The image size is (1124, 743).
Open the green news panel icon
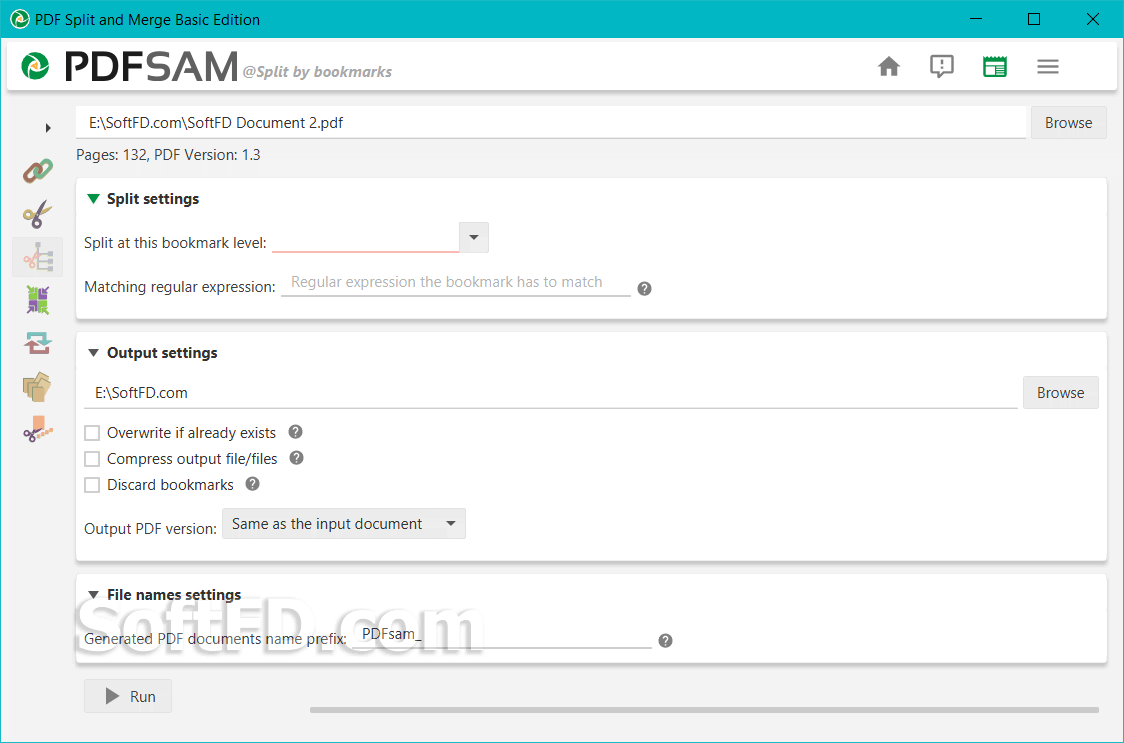click(994, 67)
